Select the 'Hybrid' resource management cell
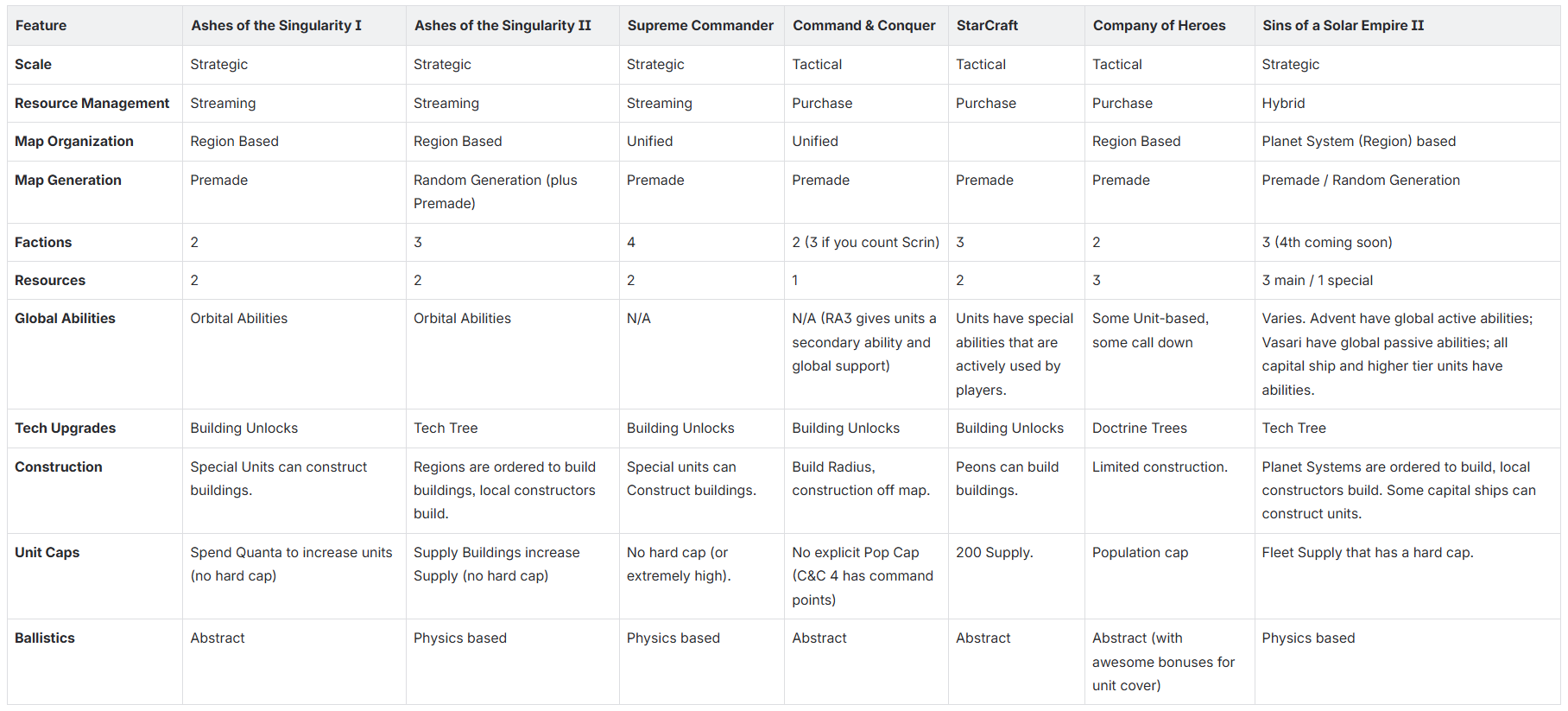1568x711 pixels. [x=1283, y=104]
